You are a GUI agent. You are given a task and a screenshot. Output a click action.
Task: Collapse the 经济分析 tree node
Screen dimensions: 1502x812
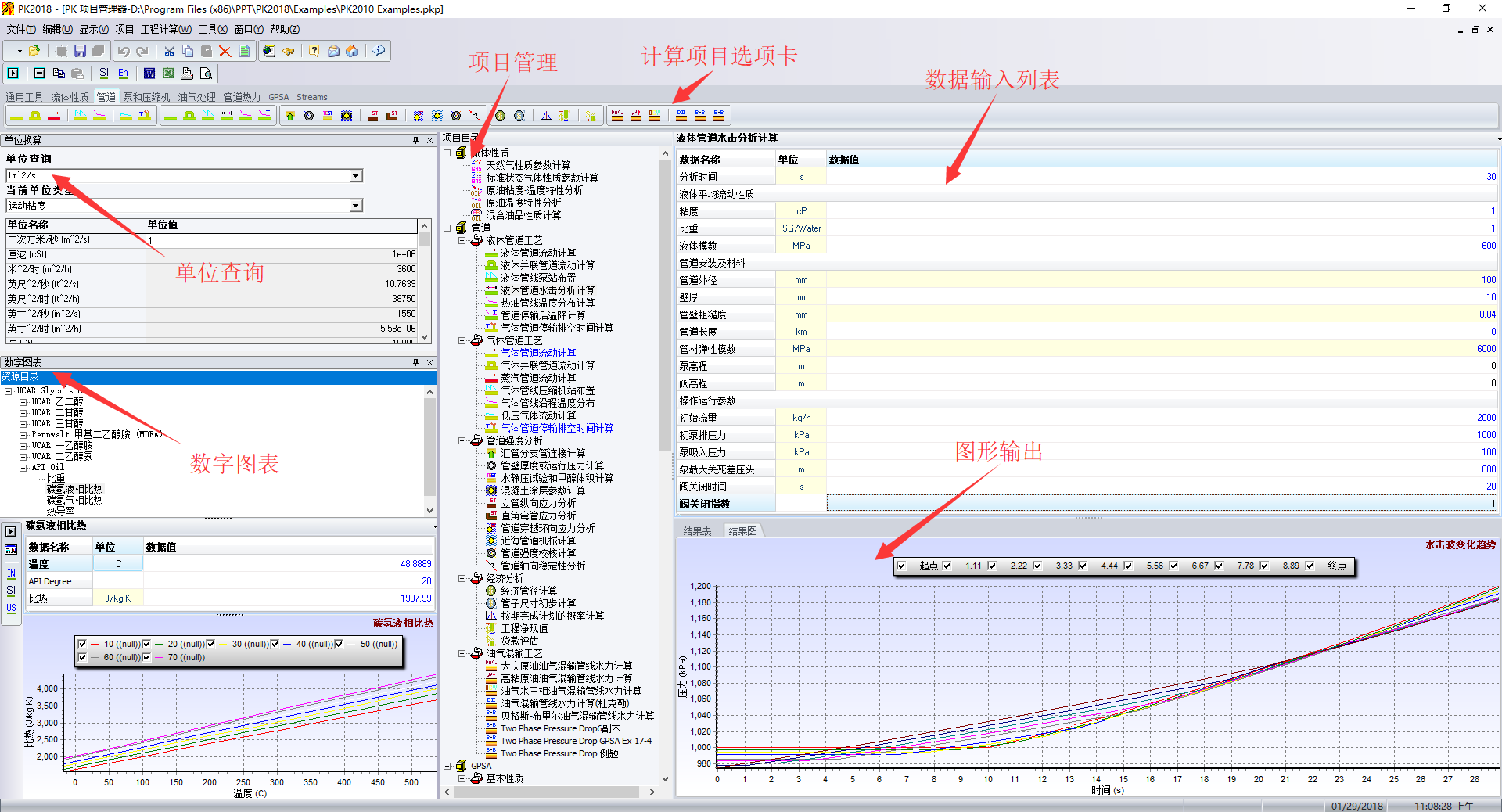[x=462, y=578]
